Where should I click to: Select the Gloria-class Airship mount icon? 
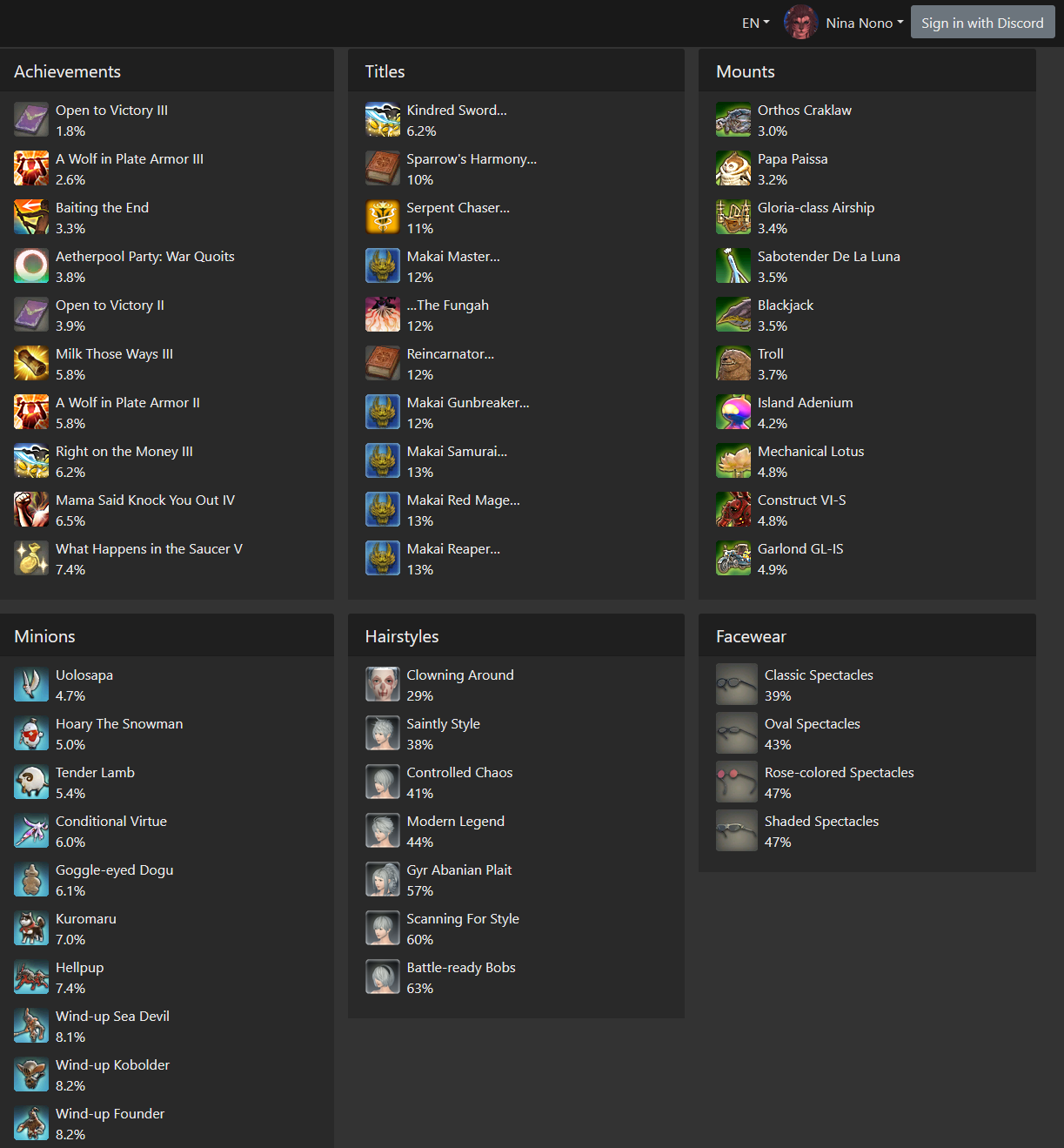click(733, 218)
